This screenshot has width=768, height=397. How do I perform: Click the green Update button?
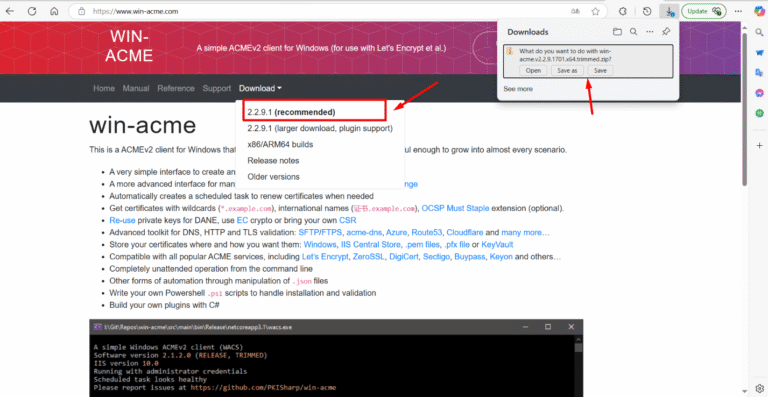coord(703,11)
